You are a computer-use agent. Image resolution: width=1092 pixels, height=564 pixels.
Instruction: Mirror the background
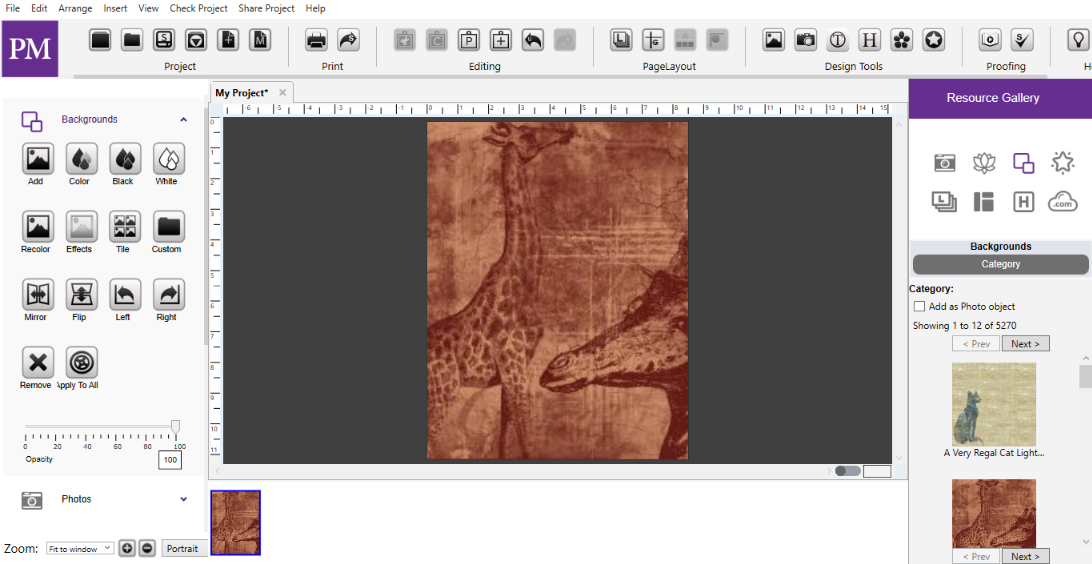coord(36,295)
